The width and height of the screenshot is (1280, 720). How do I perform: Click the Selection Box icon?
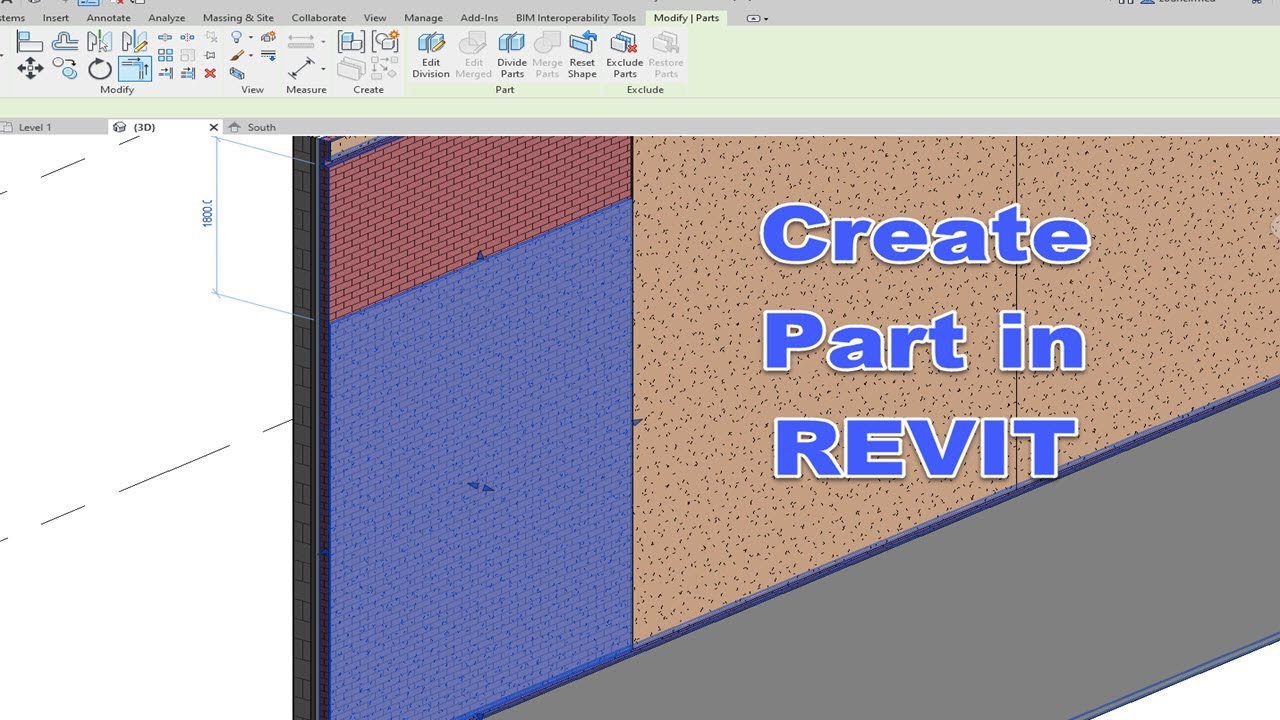tap(237, 73)
